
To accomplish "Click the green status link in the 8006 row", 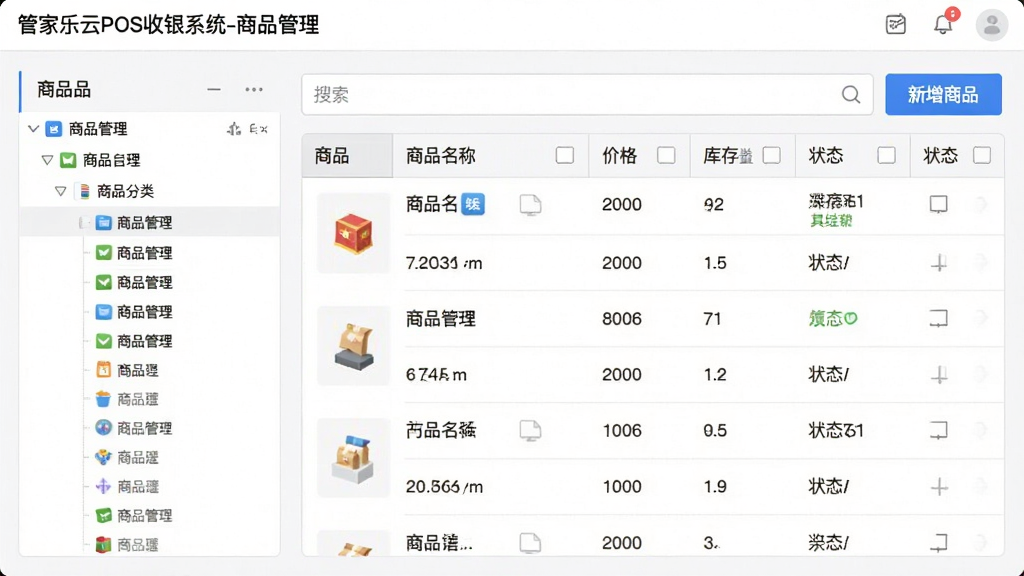I will click(833, 319).
